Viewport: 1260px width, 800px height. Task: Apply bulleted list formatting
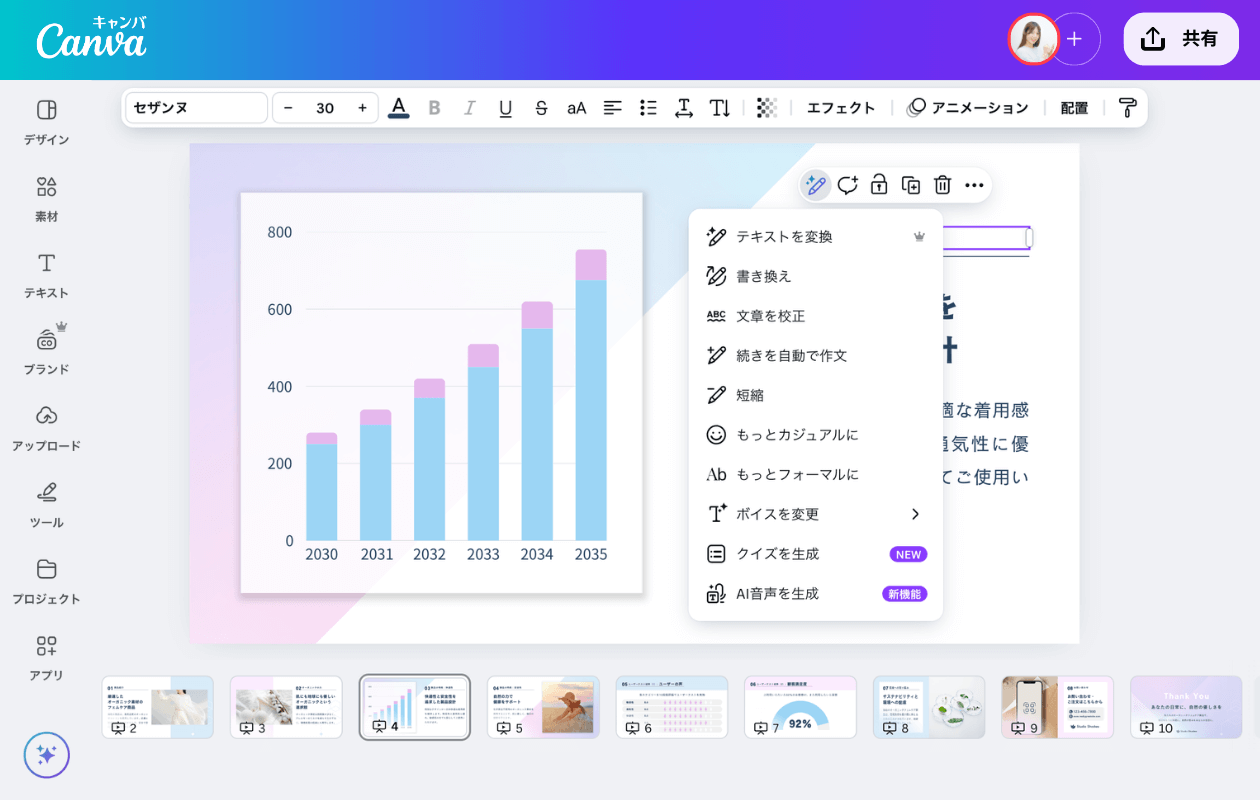(x=648, y=108)
